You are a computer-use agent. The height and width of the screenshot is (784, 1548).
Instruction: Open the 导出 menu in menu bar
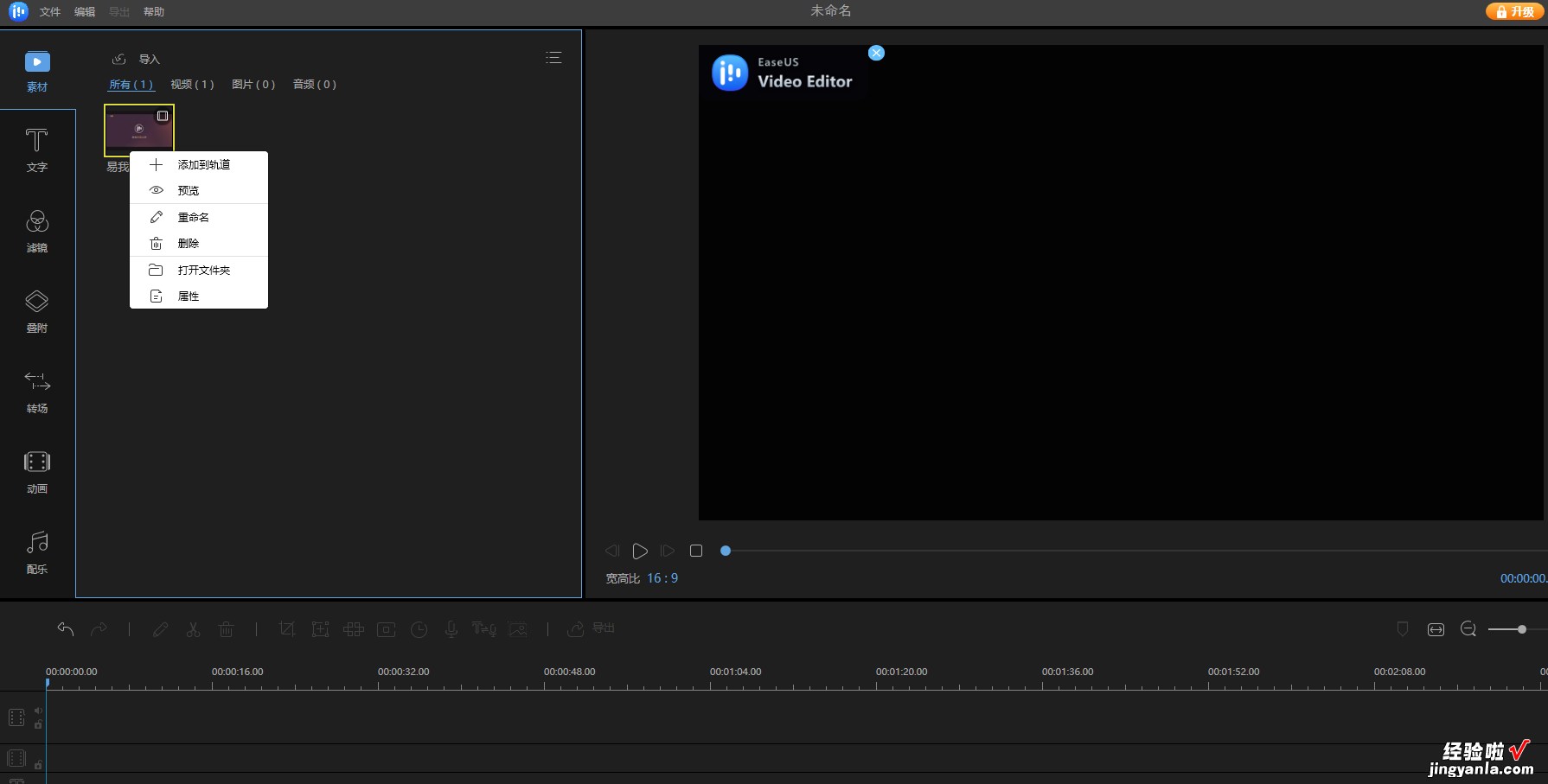[119, 12]
